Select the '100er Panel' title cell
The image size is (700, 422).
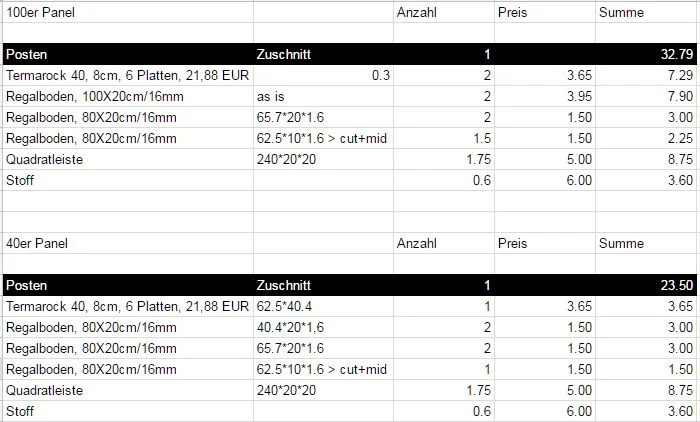pos(128,12)
